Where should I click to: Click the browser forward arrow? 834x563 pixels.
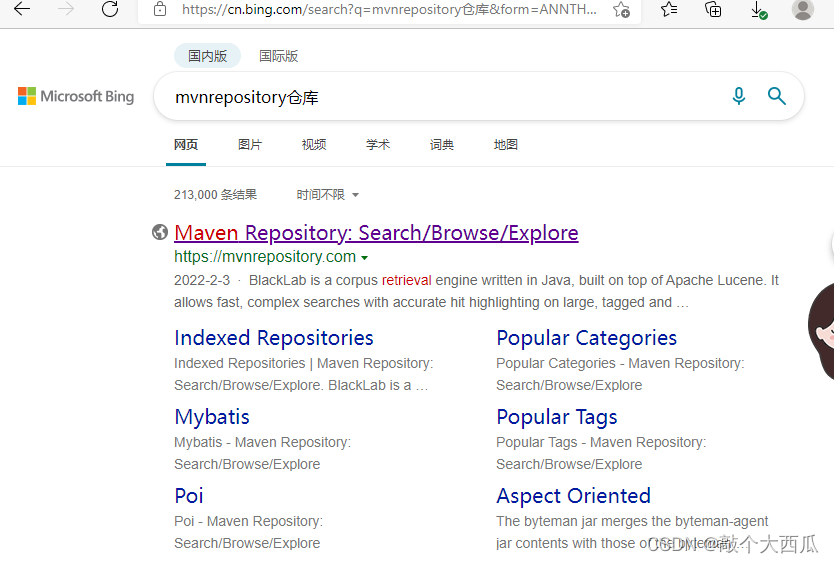[x=66, y=9]
